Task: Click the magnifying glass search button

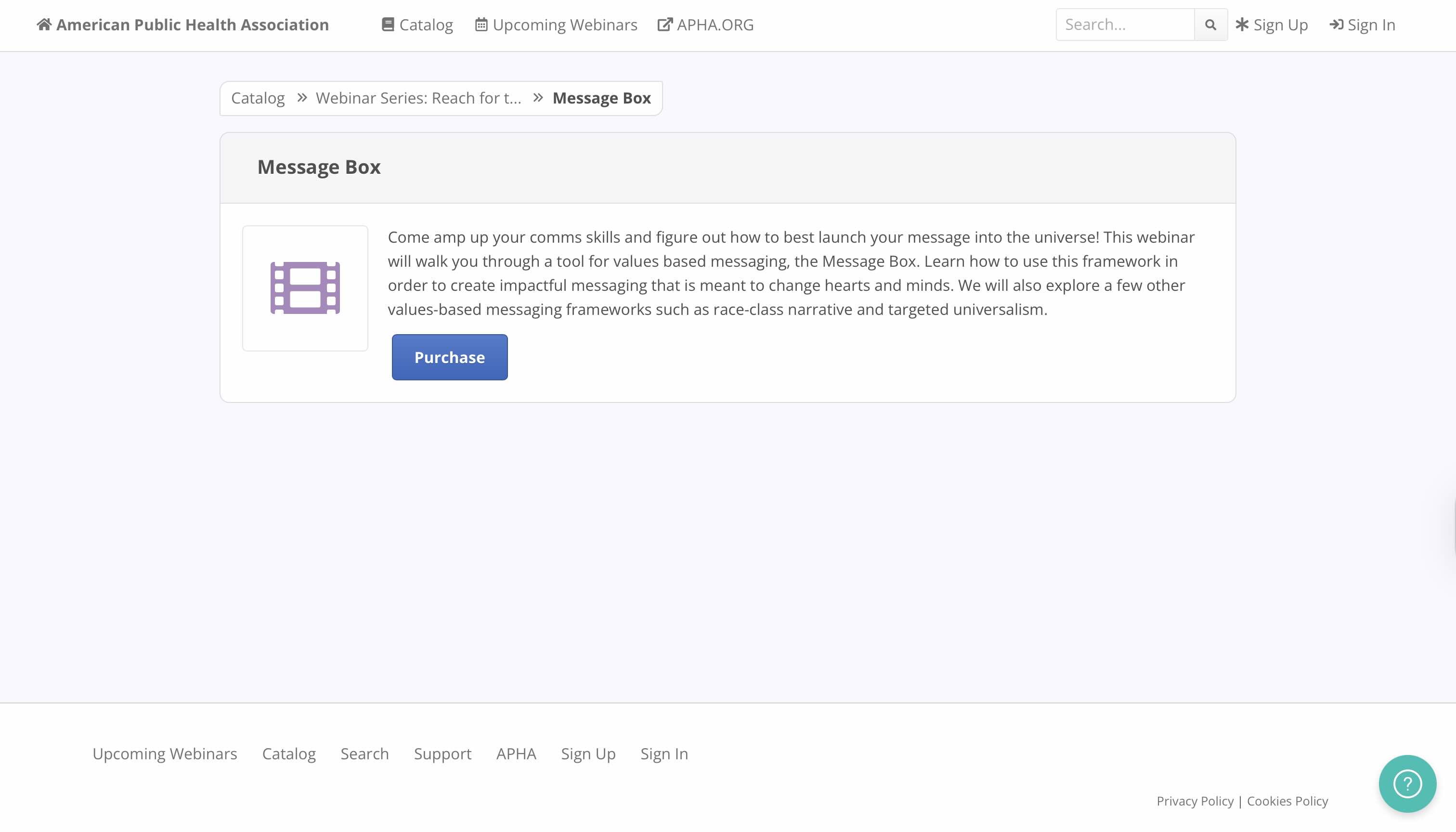Action: [x=1210, y=25]
